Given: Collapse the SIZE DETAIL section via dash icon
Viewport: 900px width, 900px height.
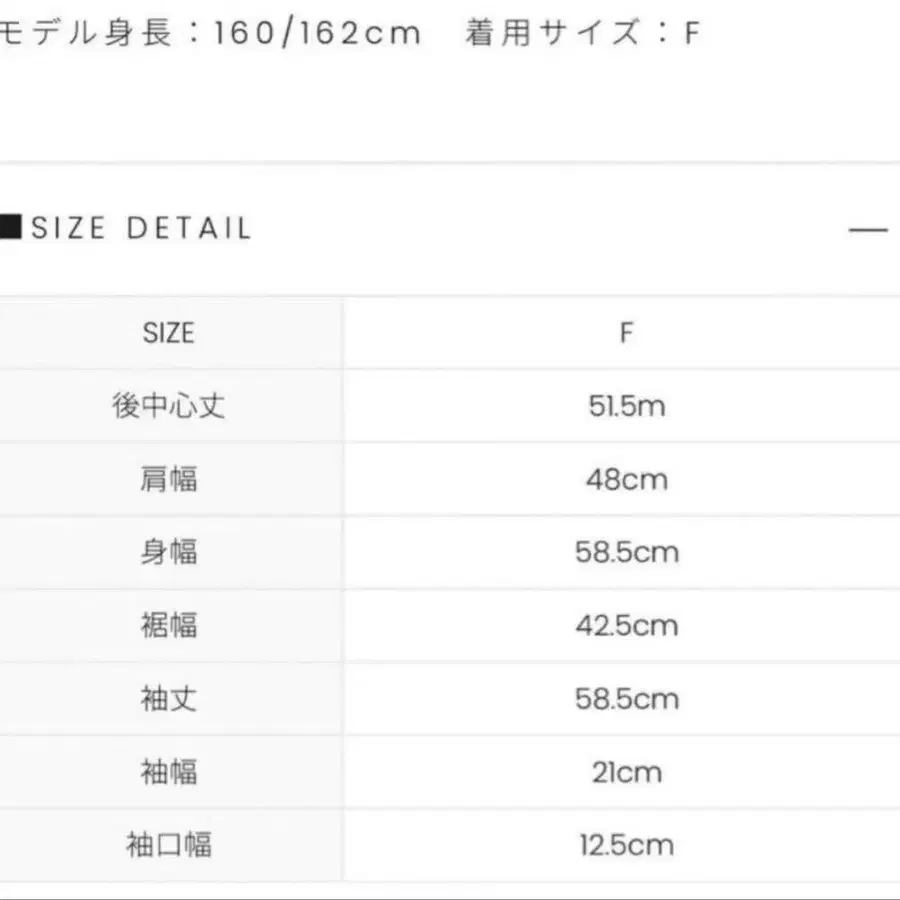Looking at the screenshot, I should tap(867, 229).
